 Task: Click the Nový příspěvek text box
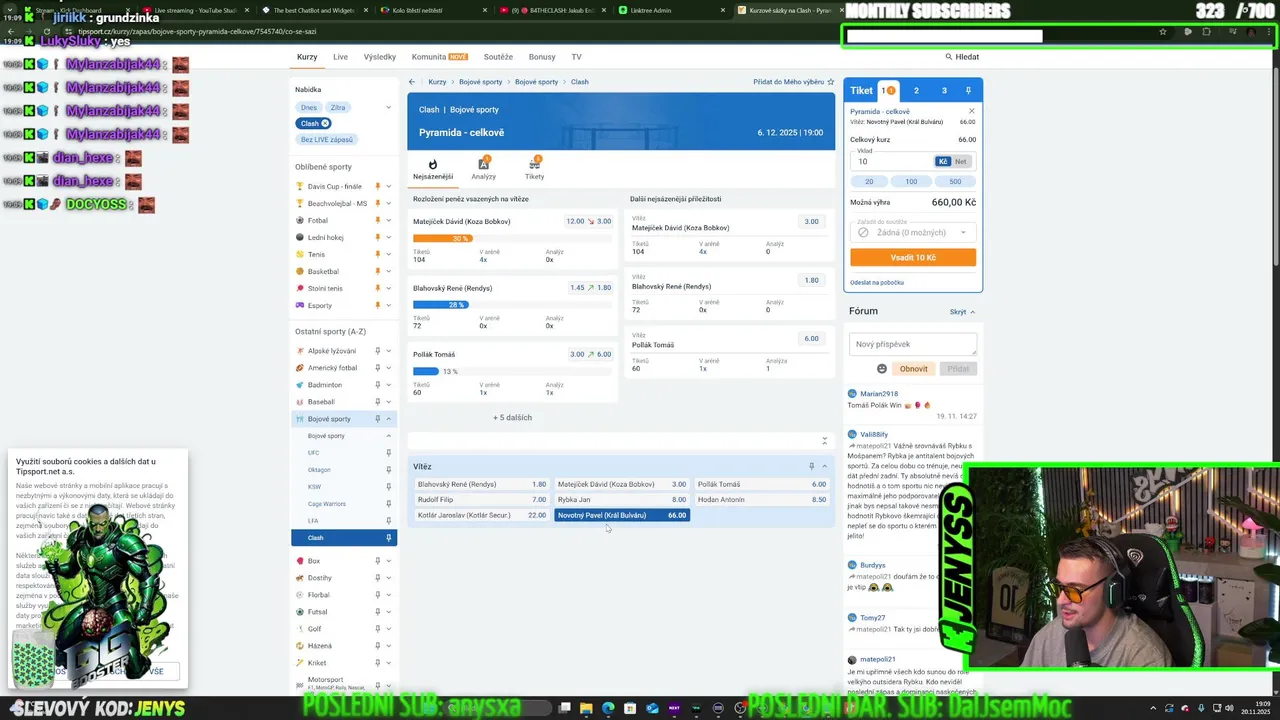click(x=913, y=344)
